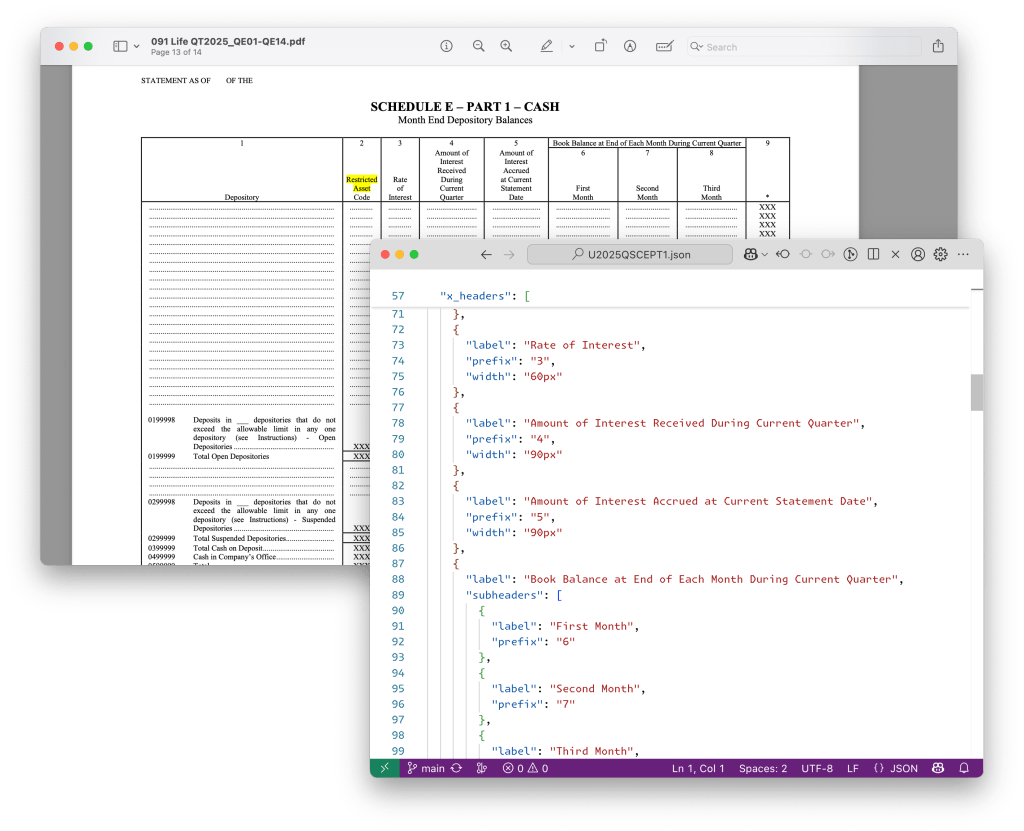
Task: Zoom in the PDF in Preview
Action: (x=506, y=46)
